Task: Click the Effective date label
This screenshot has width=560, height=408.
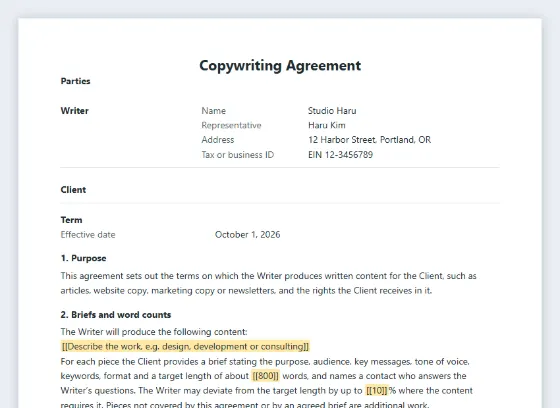Action: 88,235
